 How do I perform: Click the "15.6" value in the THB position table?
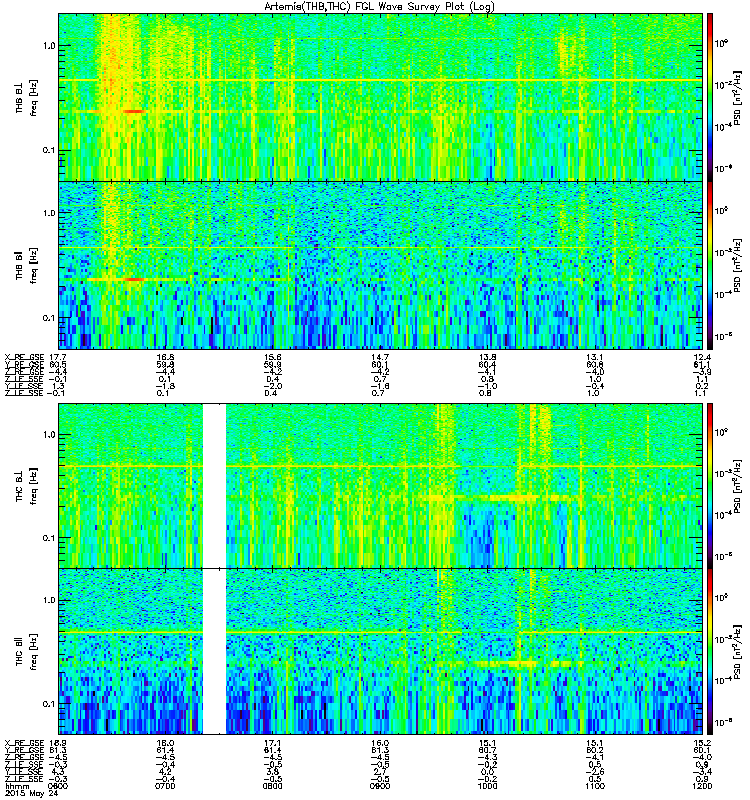[272, 357]
